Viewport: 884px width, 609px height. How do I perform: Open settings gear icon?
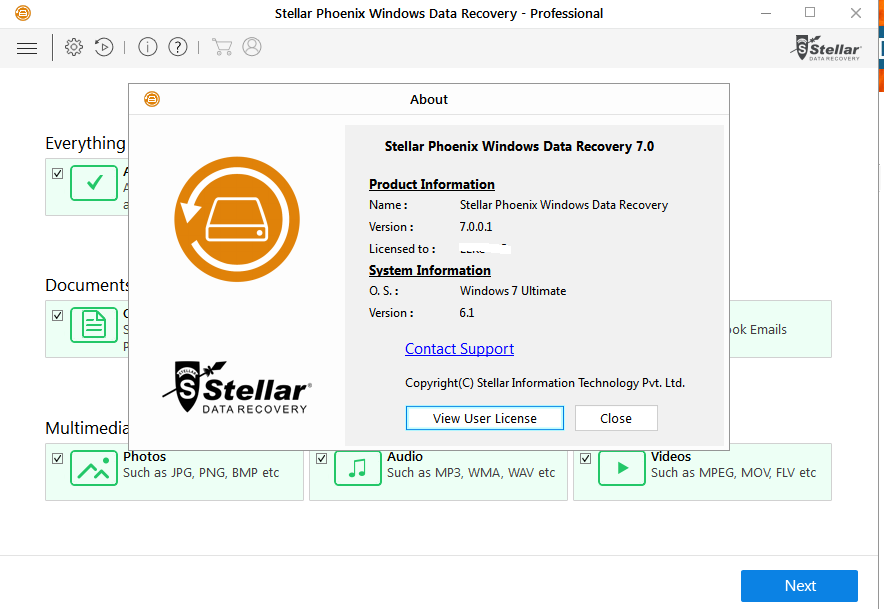click(74, 47)
